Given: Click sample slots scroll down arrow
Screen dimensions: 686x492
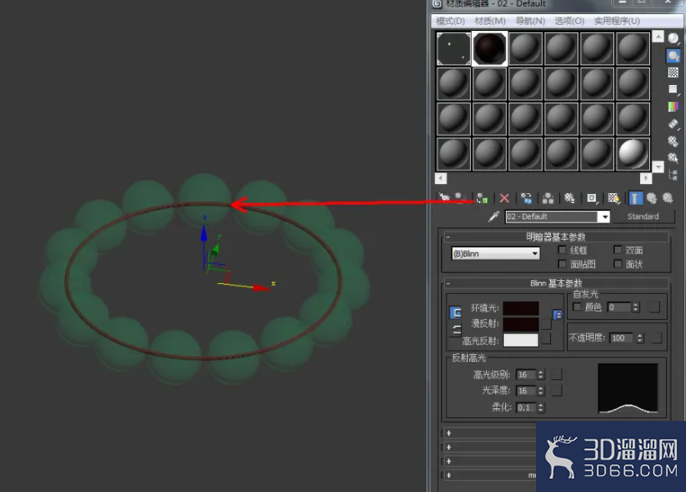Looking at the screenshot, I should point(658,167).
